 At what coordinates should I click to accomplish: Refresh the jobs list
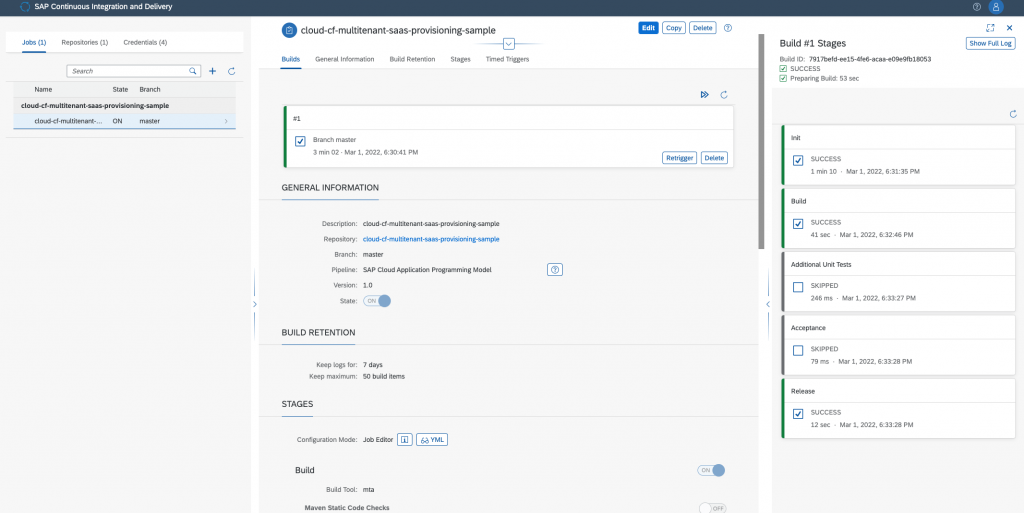coord(231,71)
